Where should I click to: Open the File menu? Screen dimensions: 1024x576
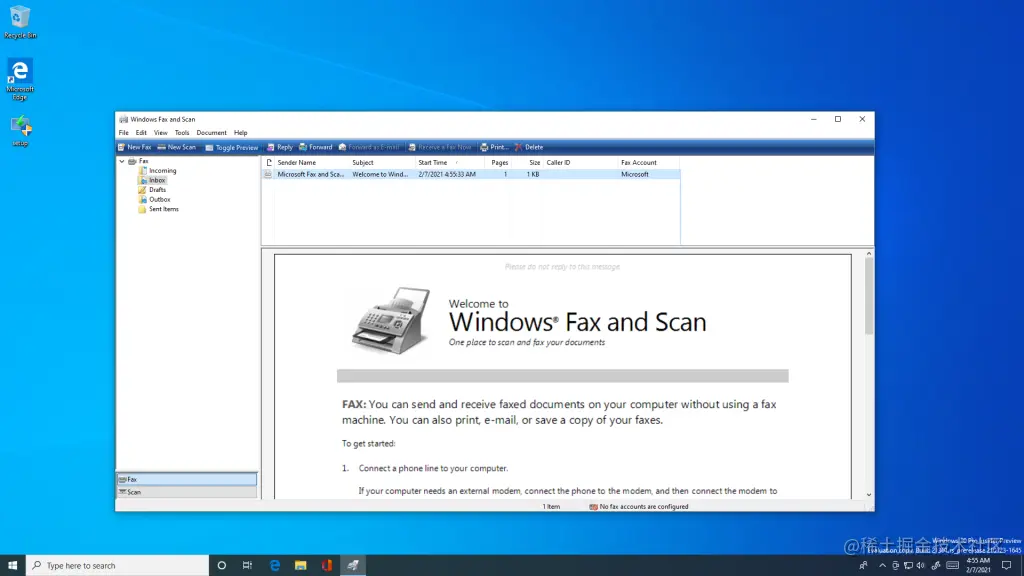123,133
